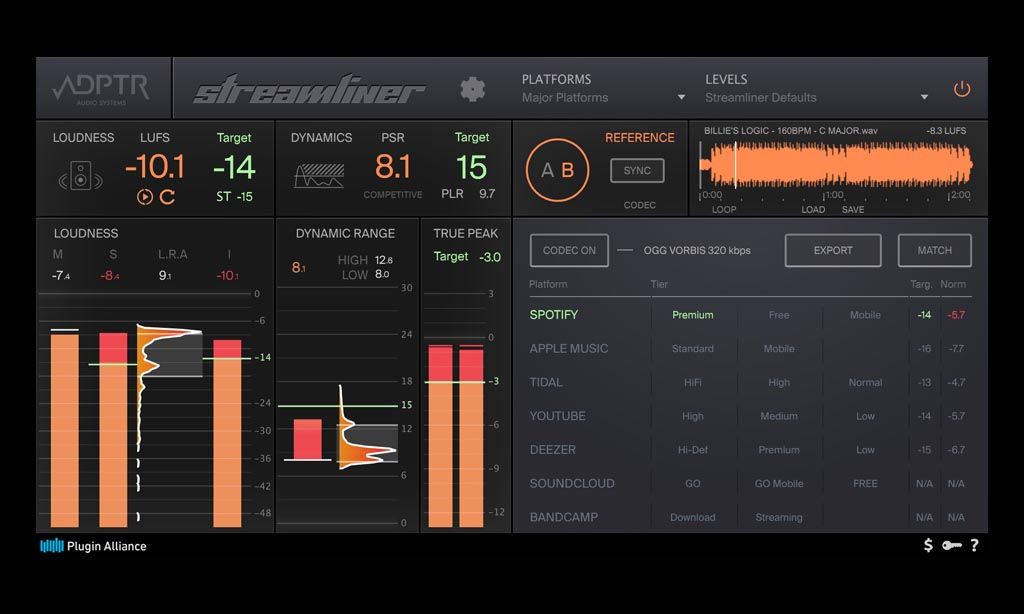1024x614 pixels.
Task: Click the 15 dynamic range target marker
Action: pos(406,405)
